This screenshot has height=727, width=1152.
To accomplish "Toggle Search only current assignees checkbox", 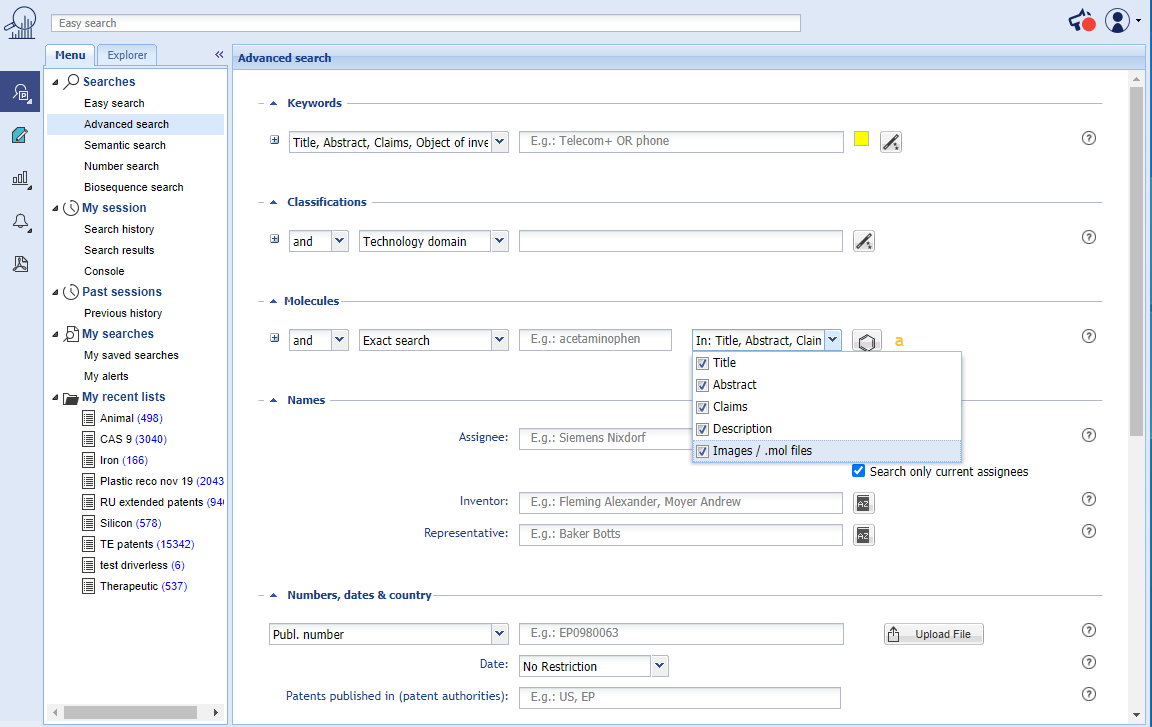I will point(858,471).
